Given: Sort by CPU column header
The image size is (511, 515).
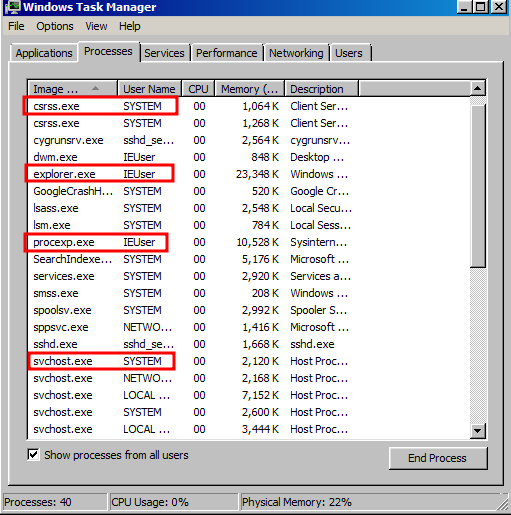Looking at the screenshot, I should click(x=198, y=89).
